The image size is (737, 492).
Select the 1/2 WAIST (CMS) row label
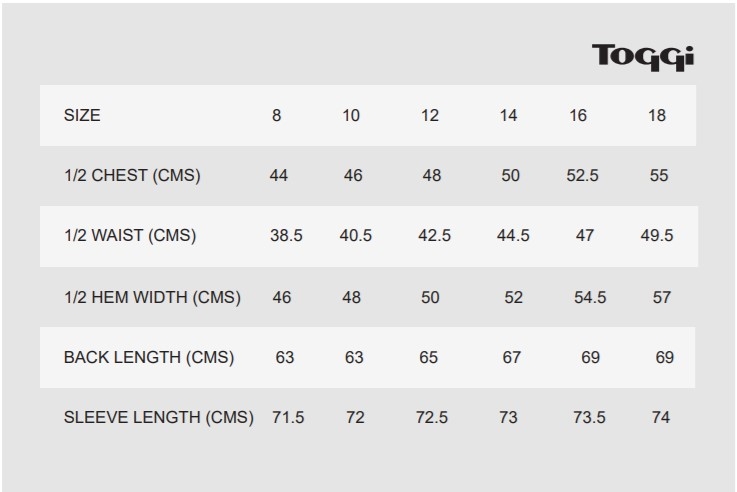130,236
